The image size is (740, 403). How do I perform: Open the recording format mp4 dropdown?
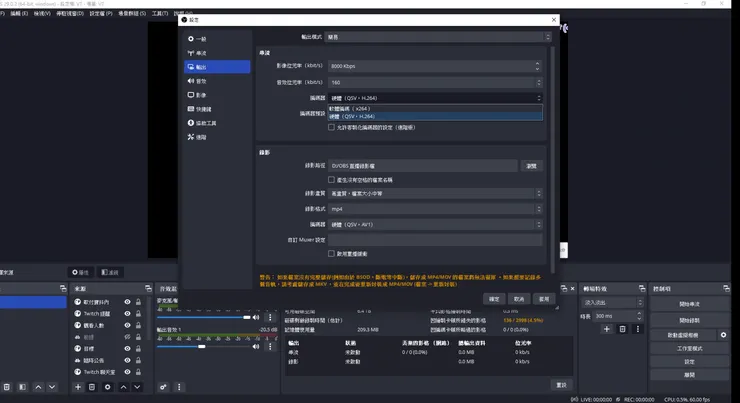point(435,209)
